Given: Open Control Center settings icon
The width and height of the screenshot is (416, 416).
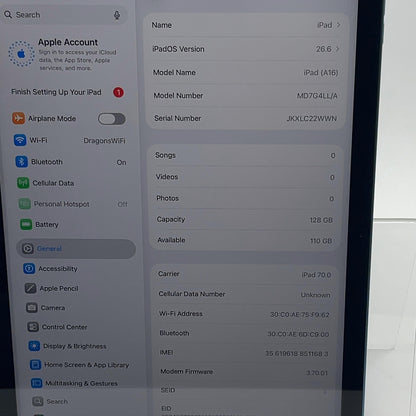Looking at the screenshot, I should pos(33,327).
